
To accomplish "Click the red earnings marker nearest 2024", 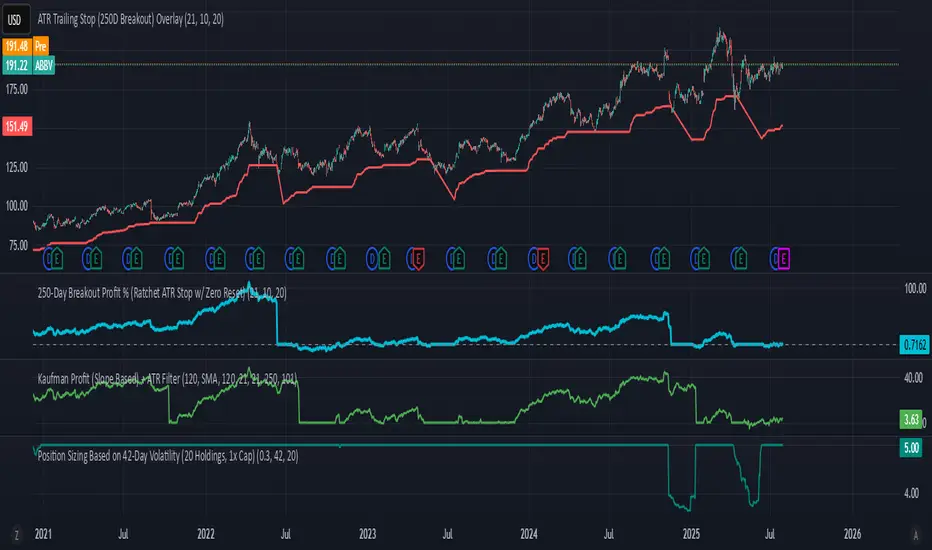I will point(541,259).
